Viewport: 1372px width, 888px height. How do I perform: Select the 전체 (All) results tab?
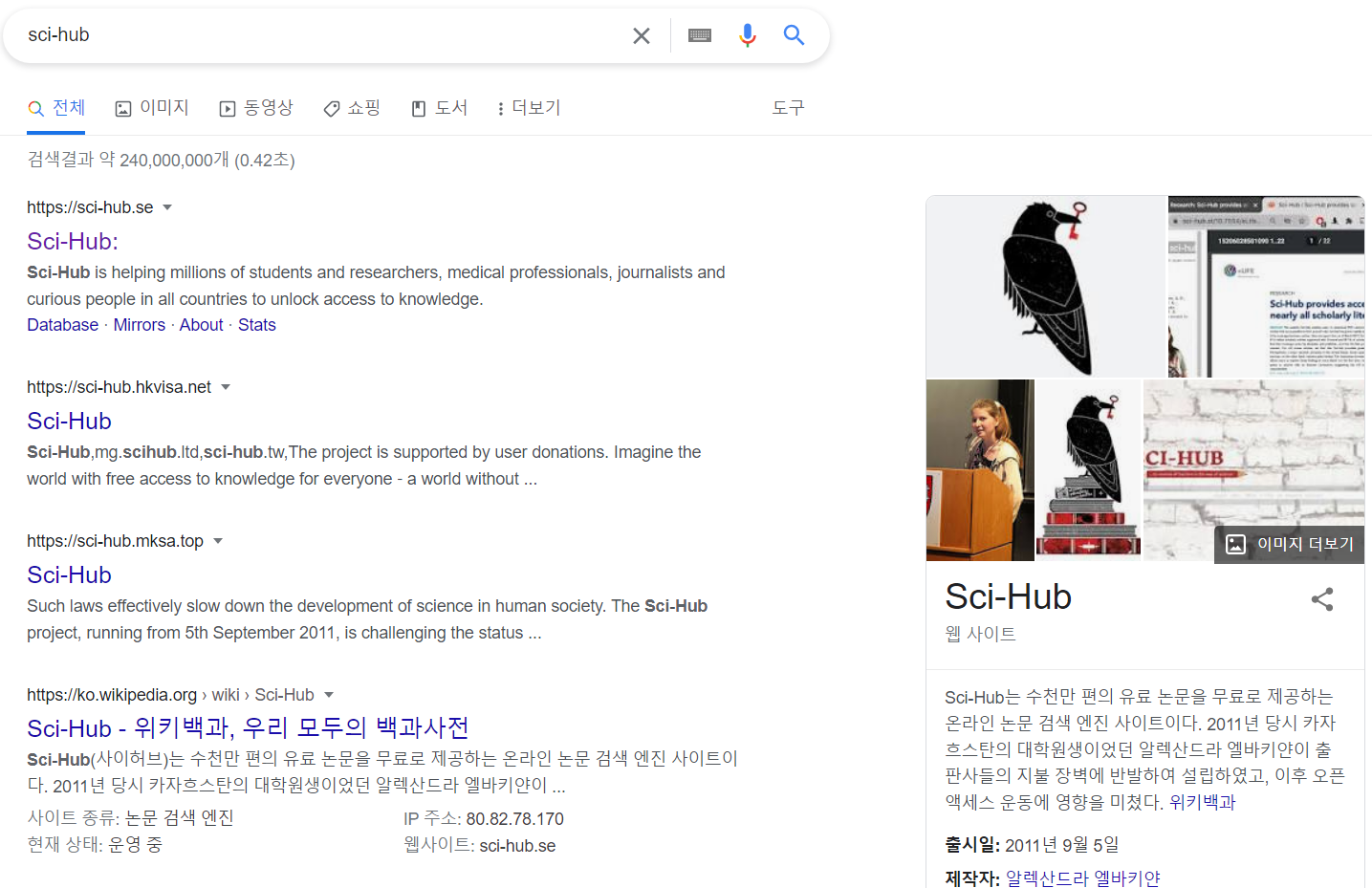point(56,108)
